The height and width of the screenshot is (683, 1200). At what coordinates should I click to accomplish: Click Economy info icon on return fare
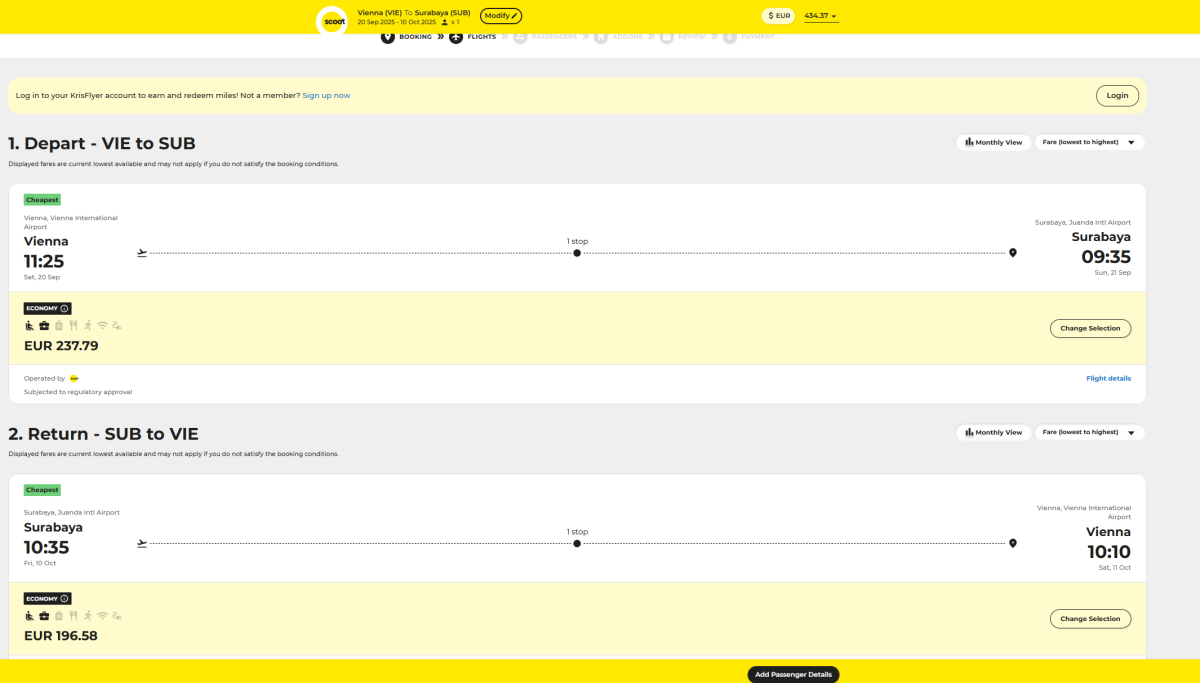tap(65, 599)
